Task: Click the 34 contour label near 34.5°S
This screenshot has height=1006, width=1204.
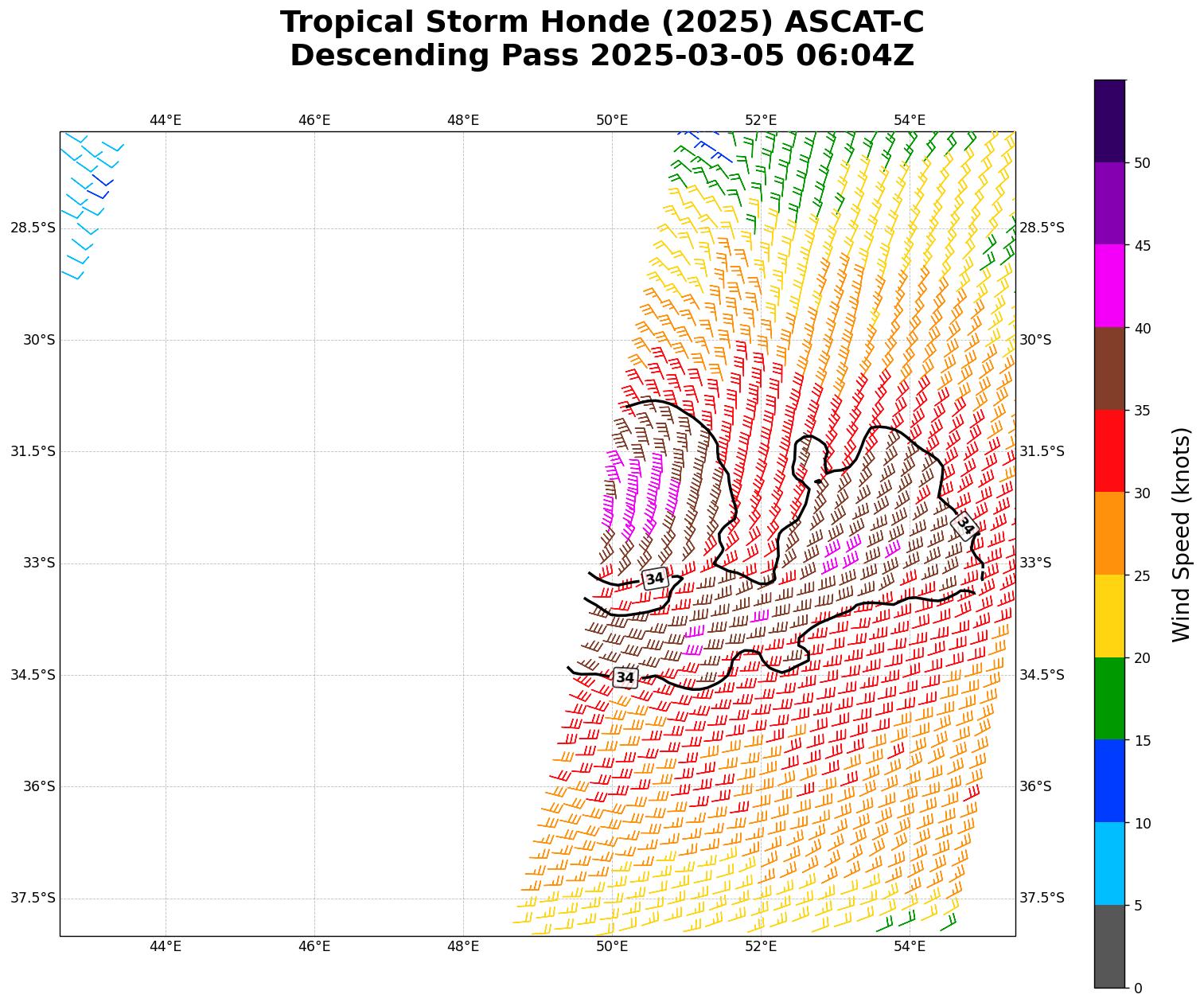Action: pyautogui.click(x=625, y=677)
